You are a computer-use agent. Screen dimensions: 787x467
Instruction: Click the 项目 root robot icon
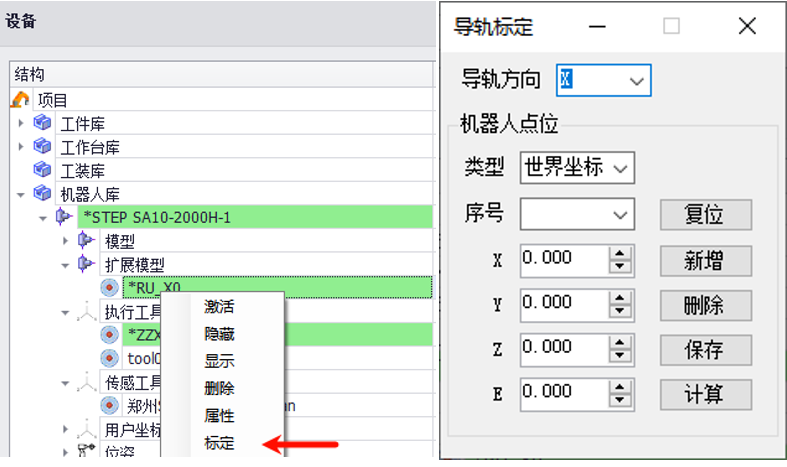pos(20,100)
